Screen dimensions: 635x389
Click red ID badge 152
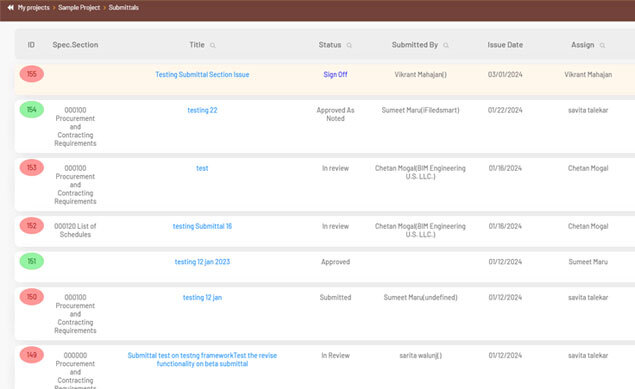pos(32,225)
